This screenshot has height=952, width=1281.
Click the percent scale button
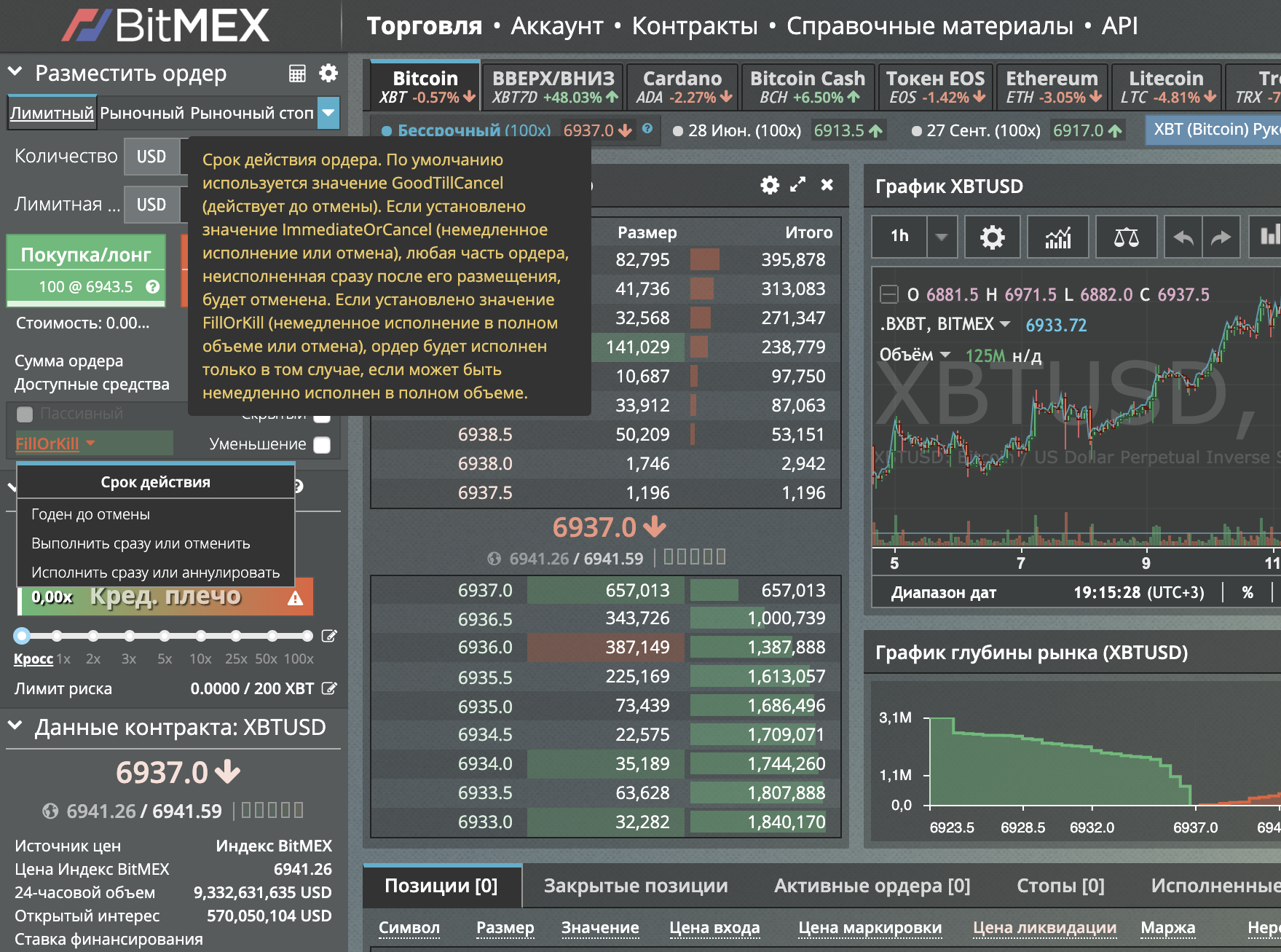[x=1248, y=592]
